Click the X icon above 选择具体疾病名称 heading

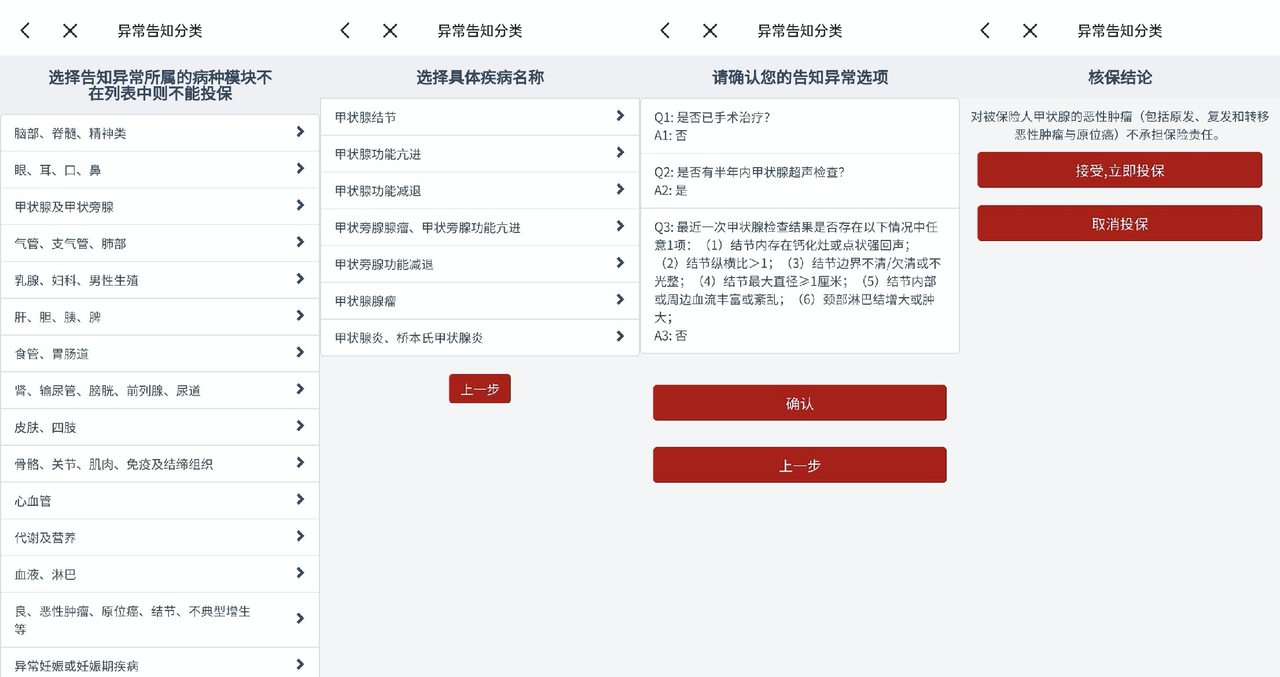tap(390, 31)
